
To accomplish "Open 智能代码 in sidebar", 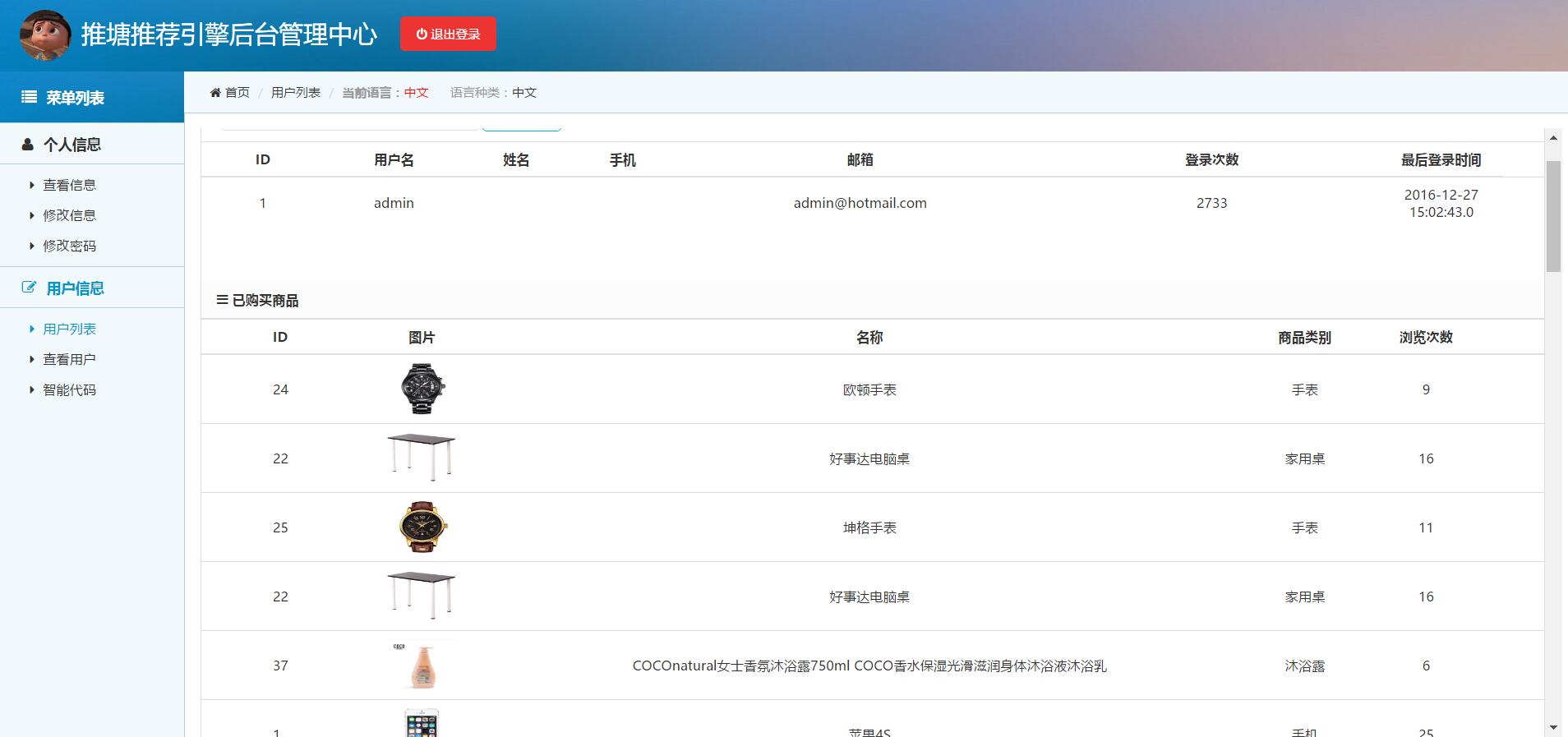I will (x=69, y=389).
